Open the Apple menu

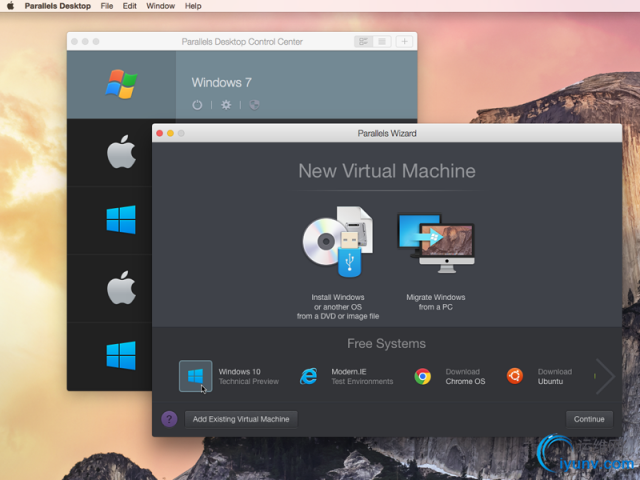click(11, 6)
